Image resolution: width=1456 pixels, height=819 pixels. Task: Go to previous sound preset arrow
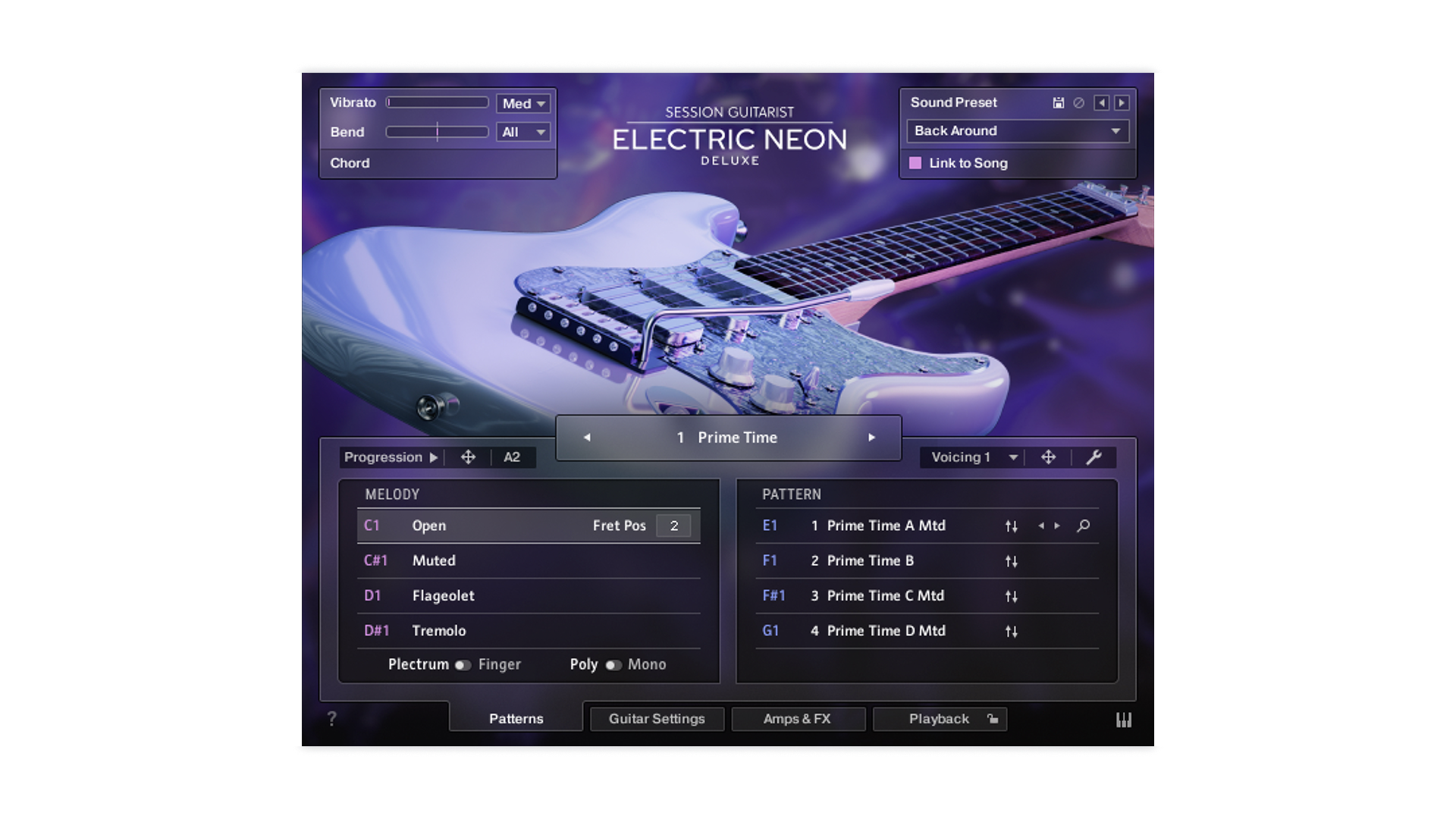(x=1102, y=103)
